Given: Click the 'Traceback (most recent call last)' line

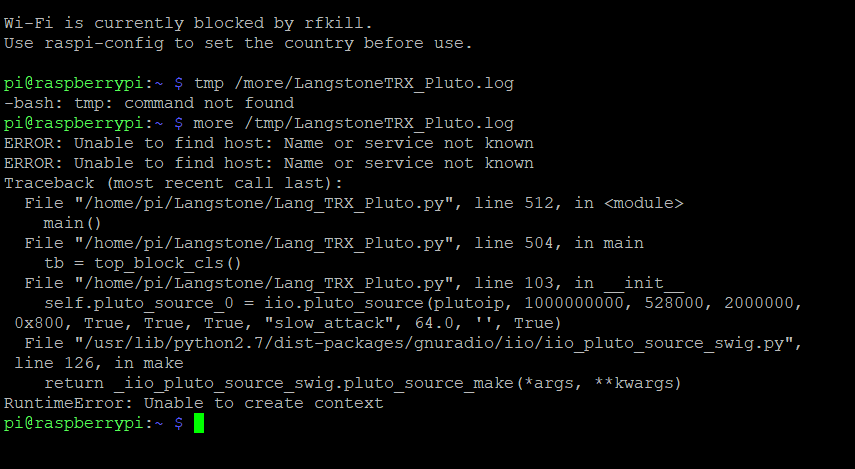Looking at the screenshot, I should point(173,183).
